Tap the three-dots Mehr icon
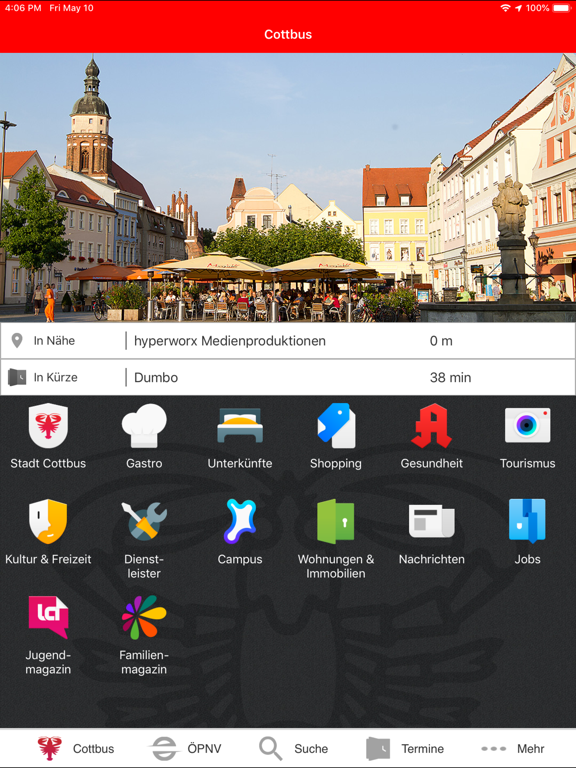The width and height of the screenshot is (576, 768). (x=494, y=748)
